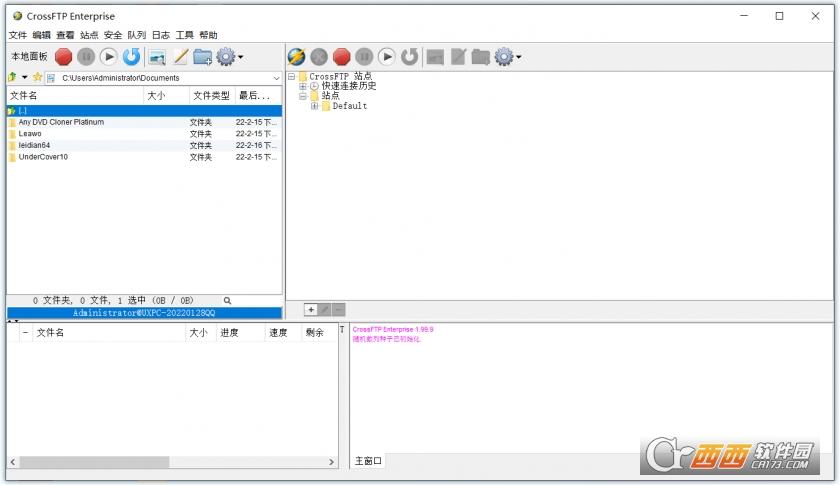840x485 pixels.
Task: Click the queue 进度 column header
Action: (241, 332)
